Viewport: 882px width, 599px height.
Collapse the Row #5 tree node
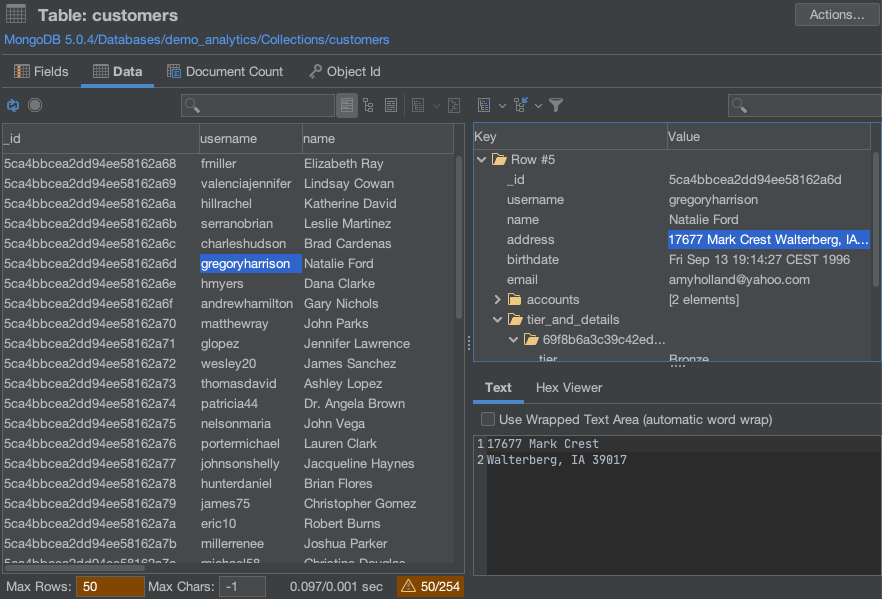pos(482,160)
